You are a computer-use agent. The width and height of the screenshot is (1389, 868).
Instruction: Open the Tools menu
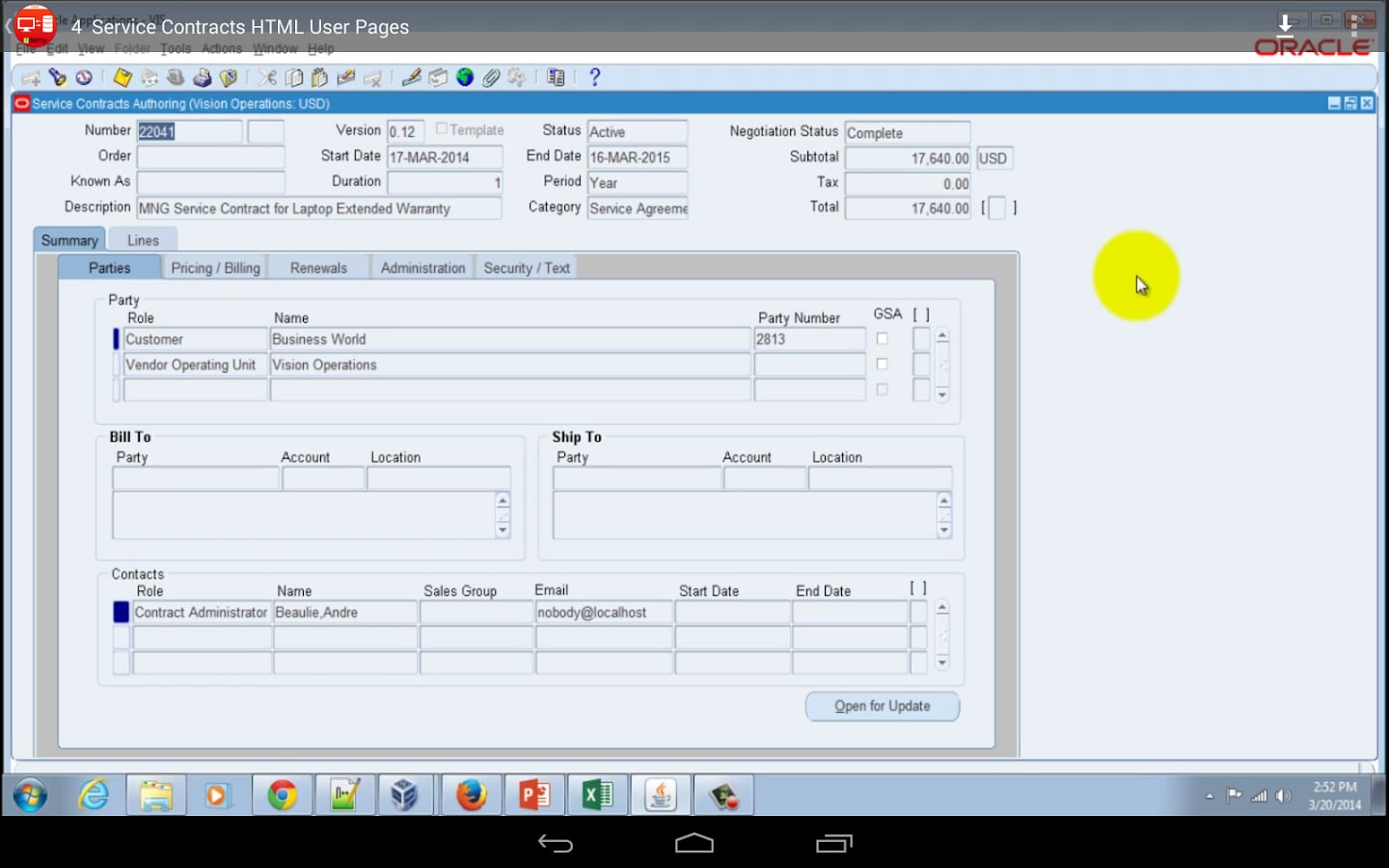(176, 48)
